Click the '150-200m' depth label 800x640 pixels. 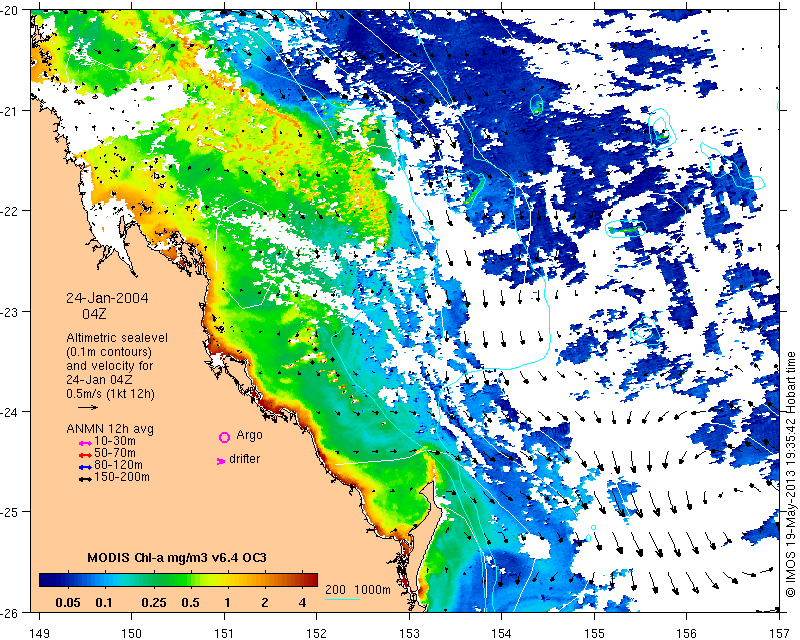(x=122, y=477)
